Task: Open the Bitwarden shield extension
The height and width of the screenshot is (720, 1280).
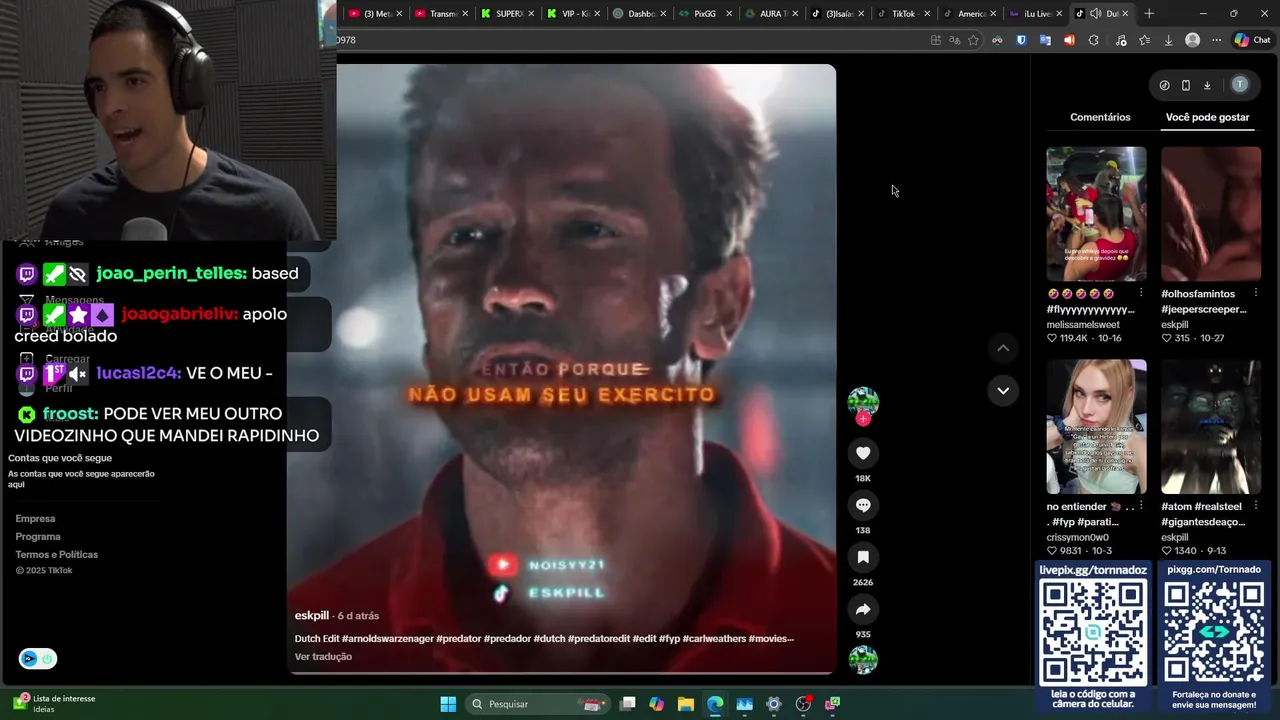Action: pyautogui.click(x=1021, y=40)
